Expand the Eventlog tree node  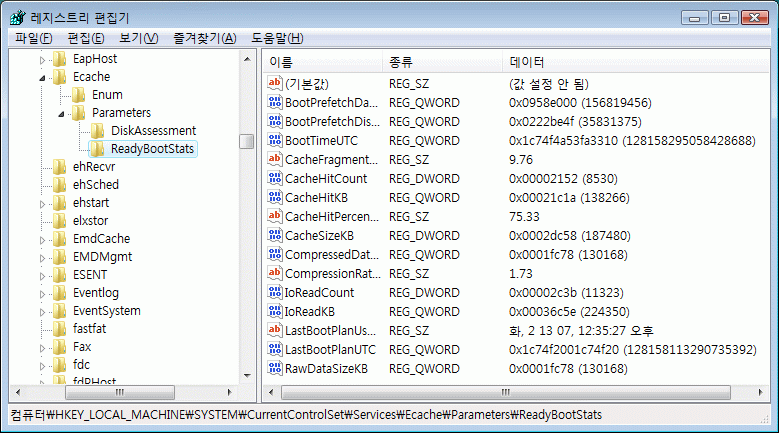[42, 294]
